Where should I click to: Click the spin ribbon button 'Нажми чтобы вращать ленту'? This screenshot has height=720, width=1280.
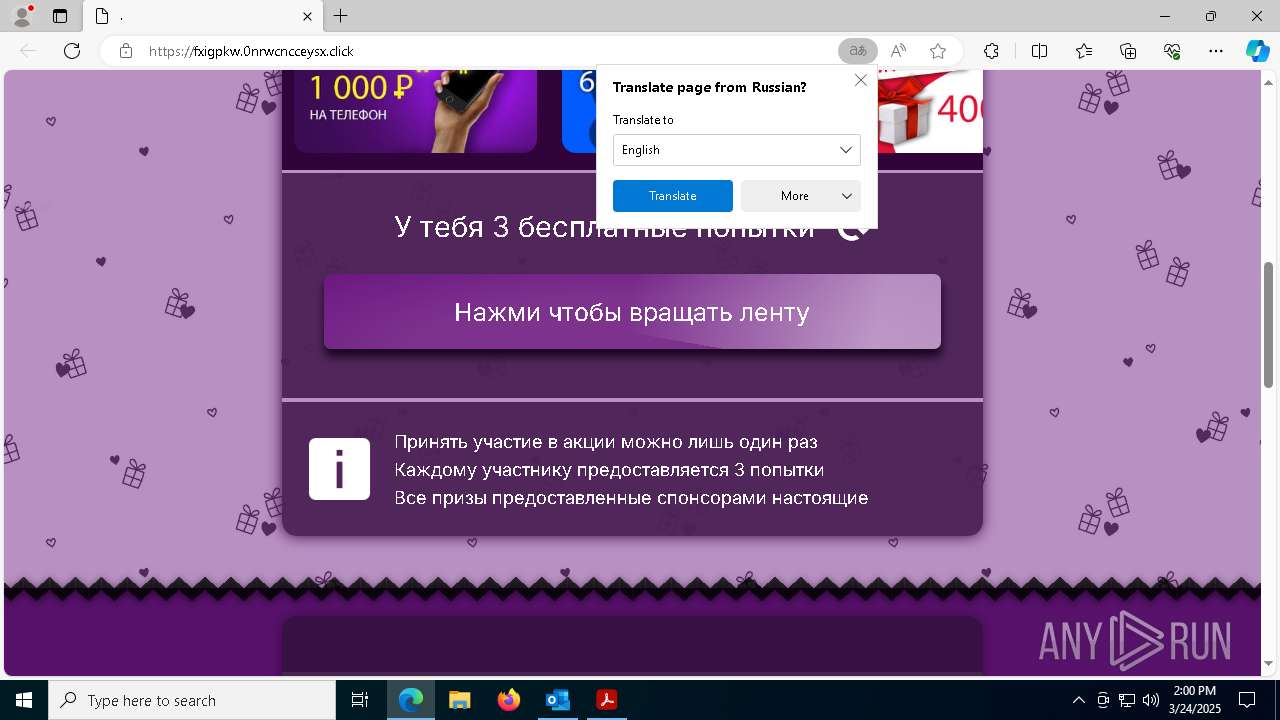(x=632, y=312)
